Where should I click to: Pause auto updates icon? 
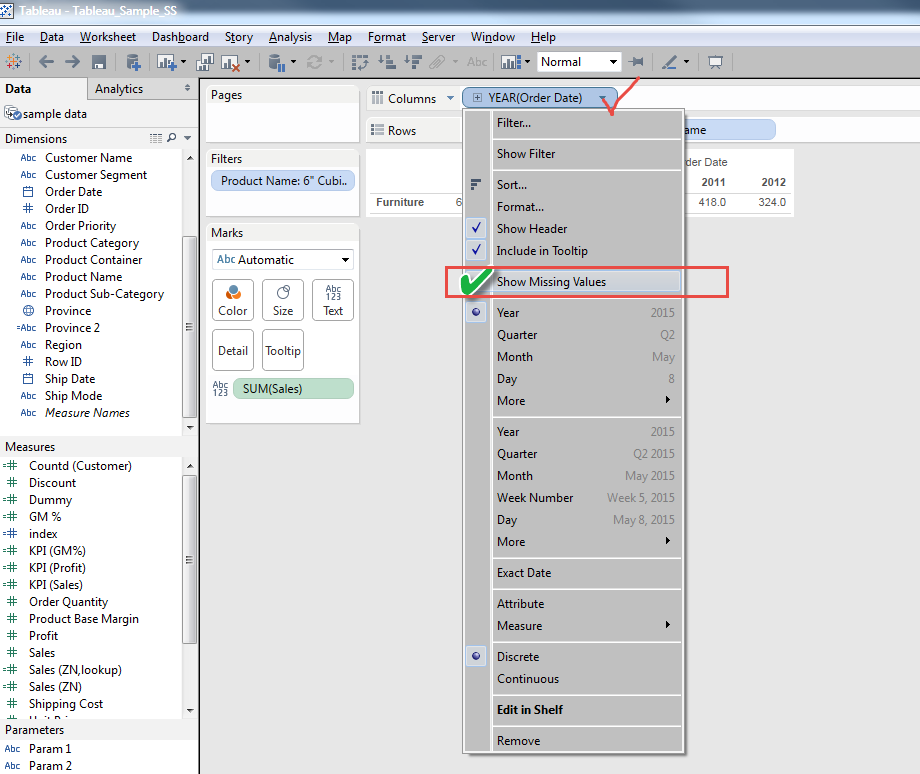click(x=276, y=62)
